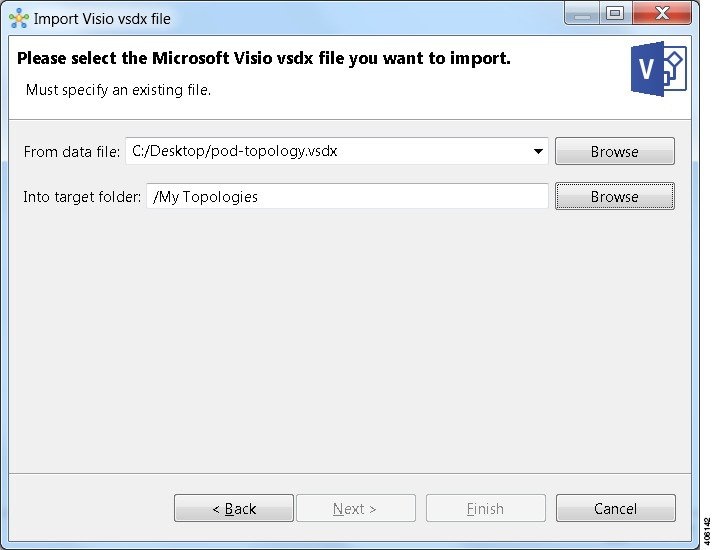Maximize the Import Visio dialog window
720x550 pixels.
click(x=615, y=14)
